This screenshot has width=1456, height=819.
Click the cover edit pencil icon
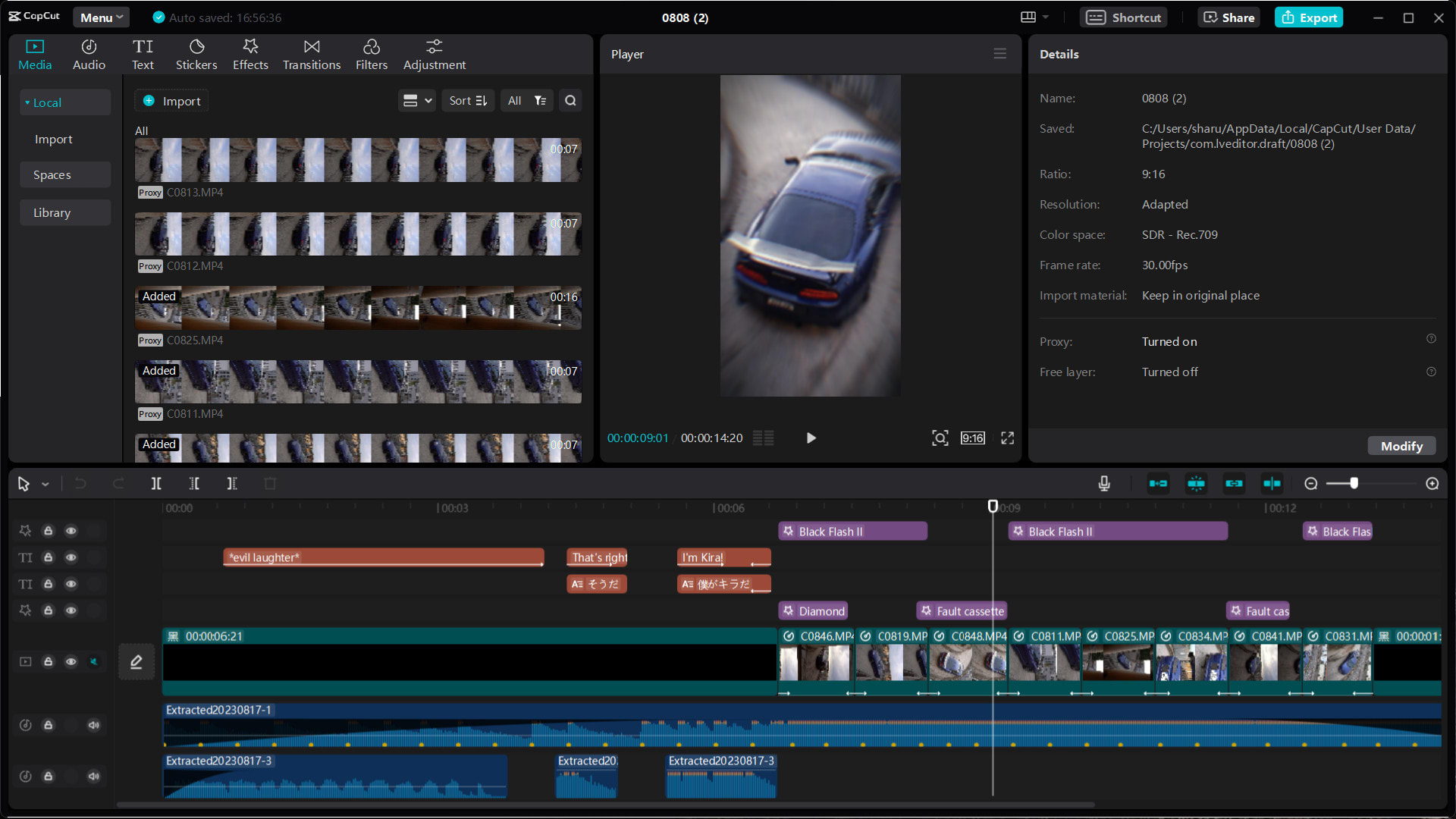(136, 662)
